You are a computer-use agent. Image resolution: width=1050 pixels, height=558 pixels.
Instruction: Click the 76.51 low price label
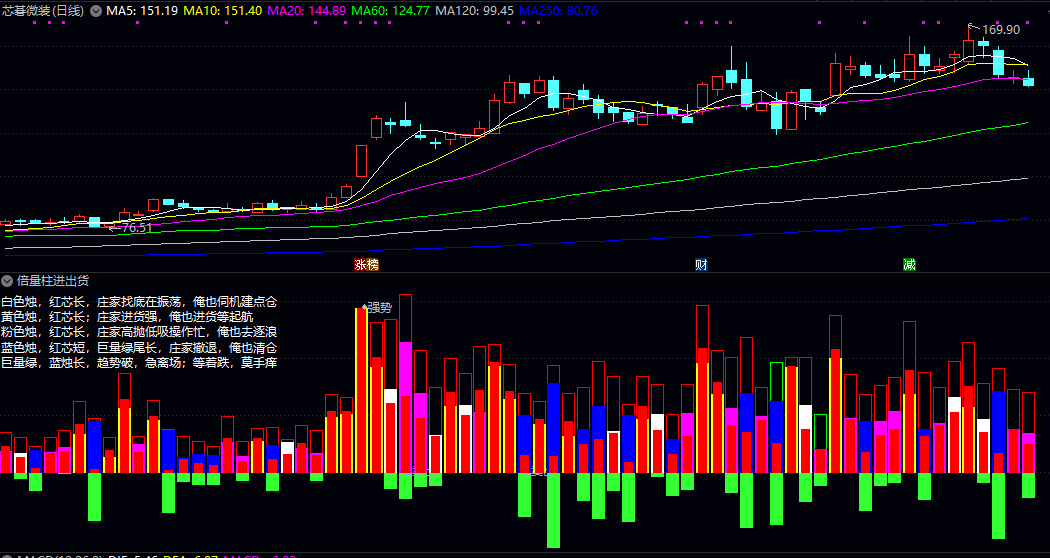click(136, 228)
